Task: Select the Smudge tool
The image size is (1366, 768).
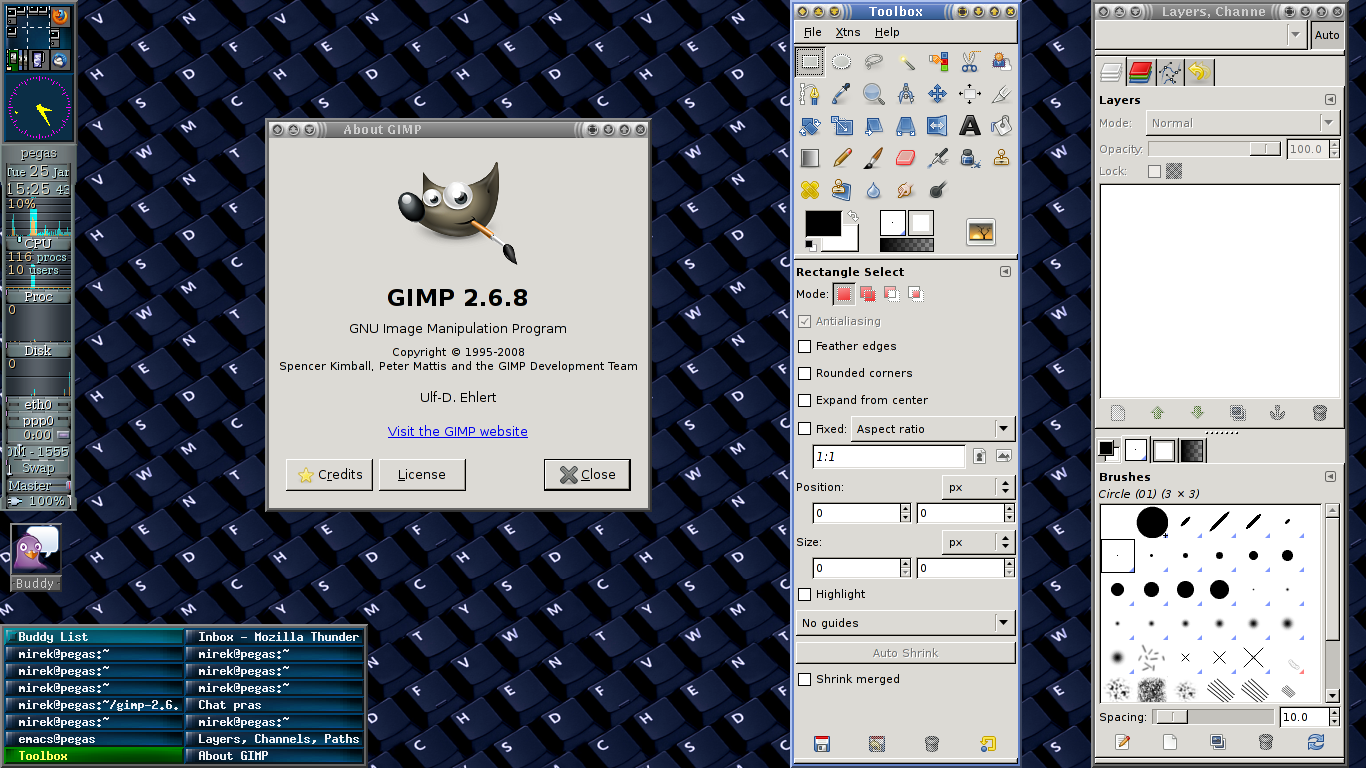Action: [906, 190]
